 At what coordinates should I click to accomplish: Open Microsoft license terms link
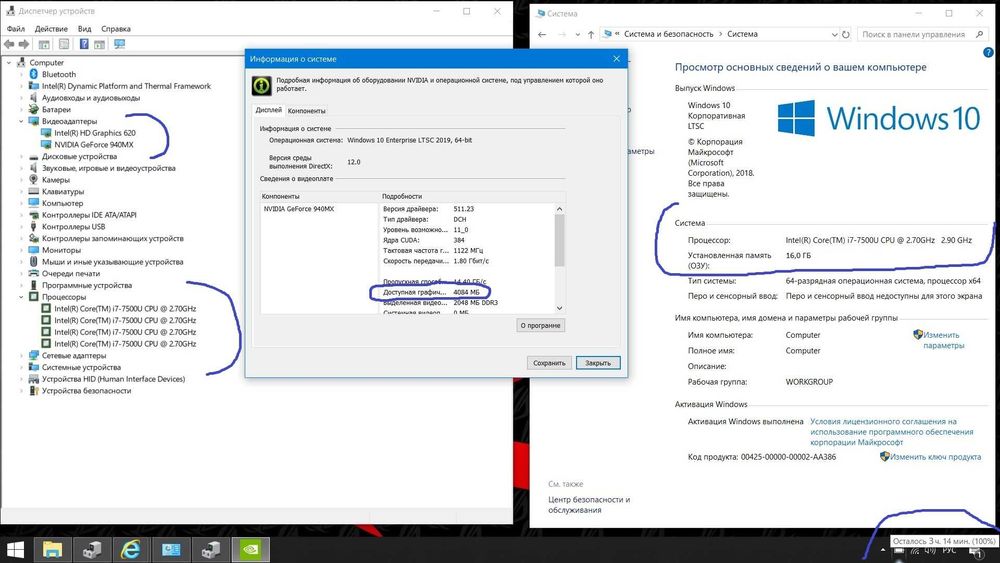(891, 432)
